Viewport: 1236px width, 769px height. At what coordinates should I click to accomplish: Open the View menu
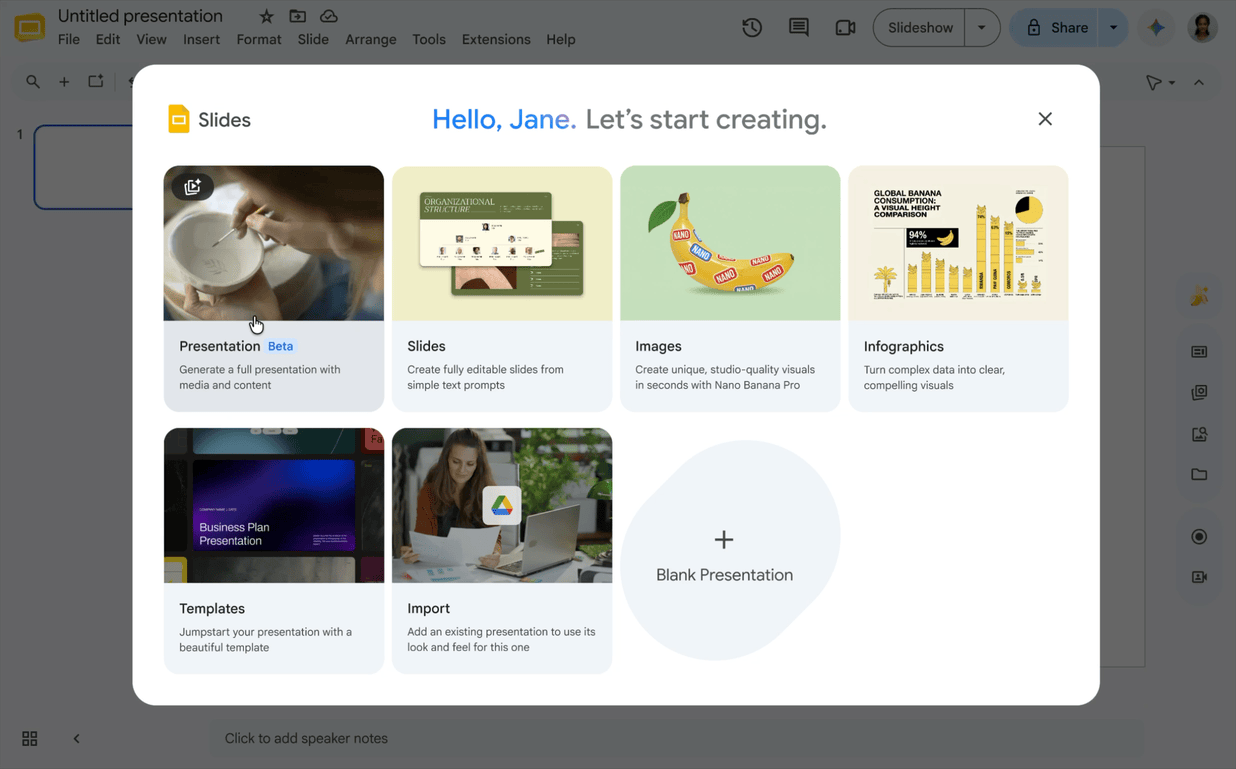[x=151, y=40]
